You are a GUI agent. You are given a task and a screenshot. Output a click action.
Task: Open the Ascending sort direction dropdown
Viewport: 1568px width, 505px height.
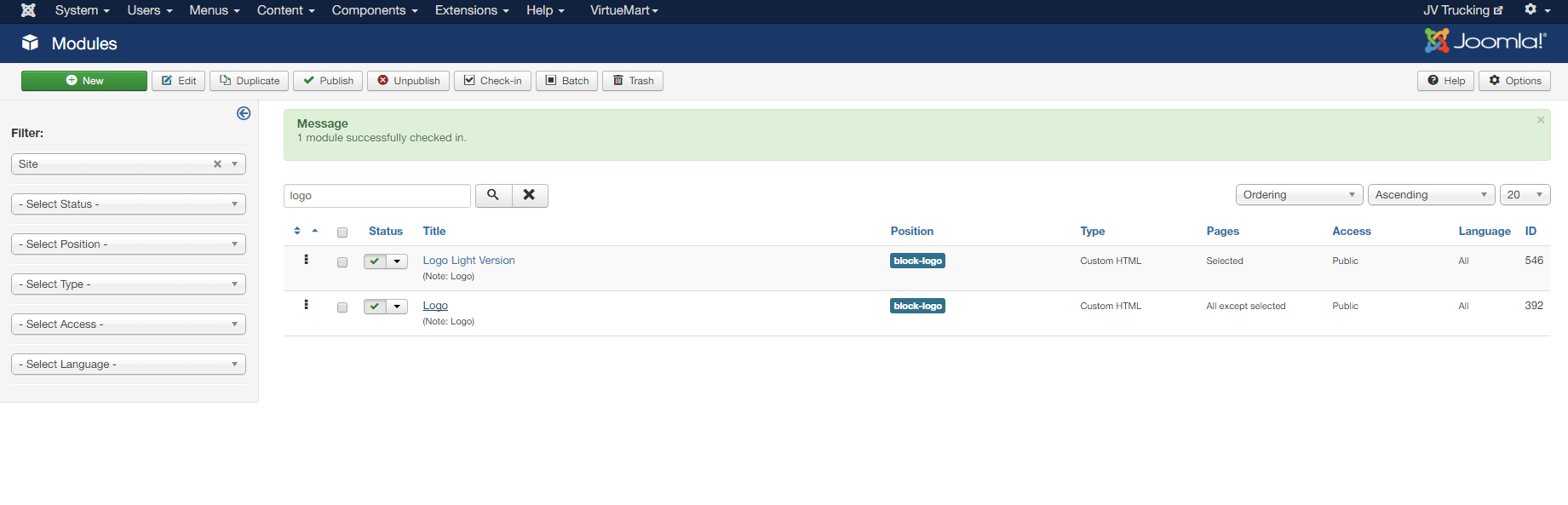1430,195
